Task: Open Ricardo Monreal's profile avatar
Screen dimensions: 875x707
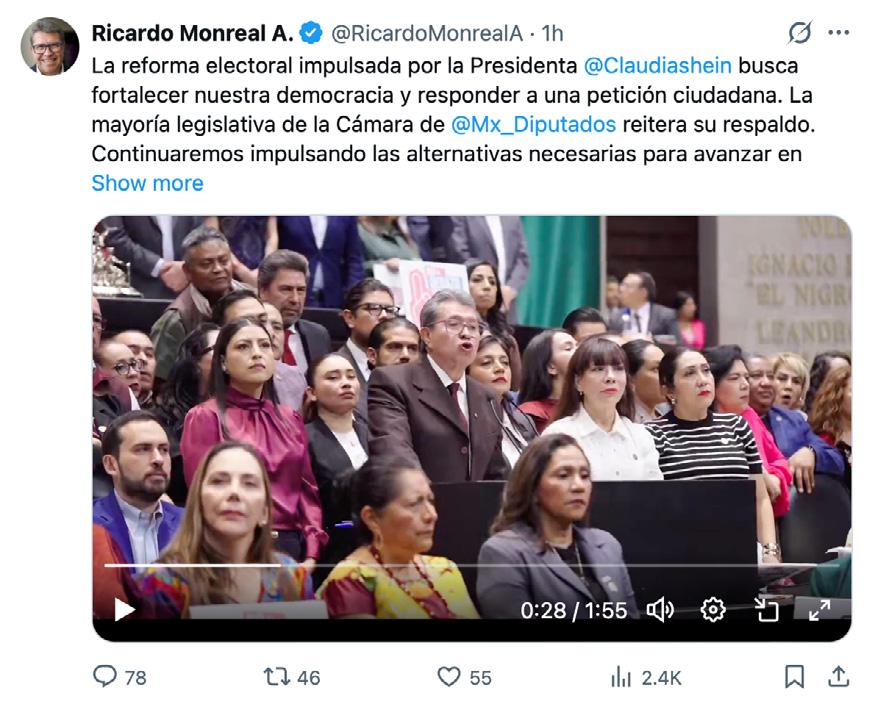Action: [x=50, y=46]
